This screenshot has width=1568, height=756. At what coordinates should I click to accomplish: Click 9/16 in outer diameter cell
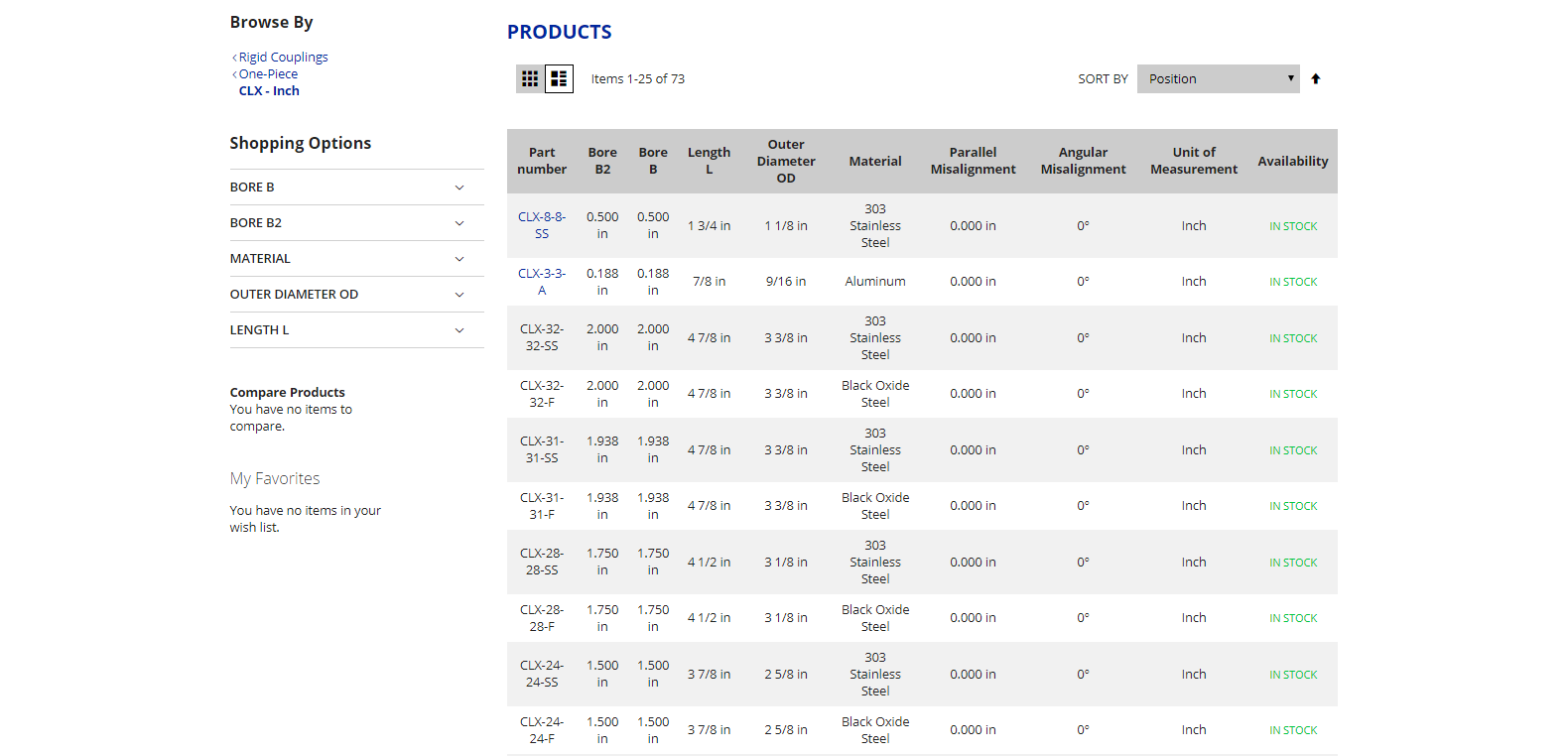pyautogui.click(x=786, y=282)
